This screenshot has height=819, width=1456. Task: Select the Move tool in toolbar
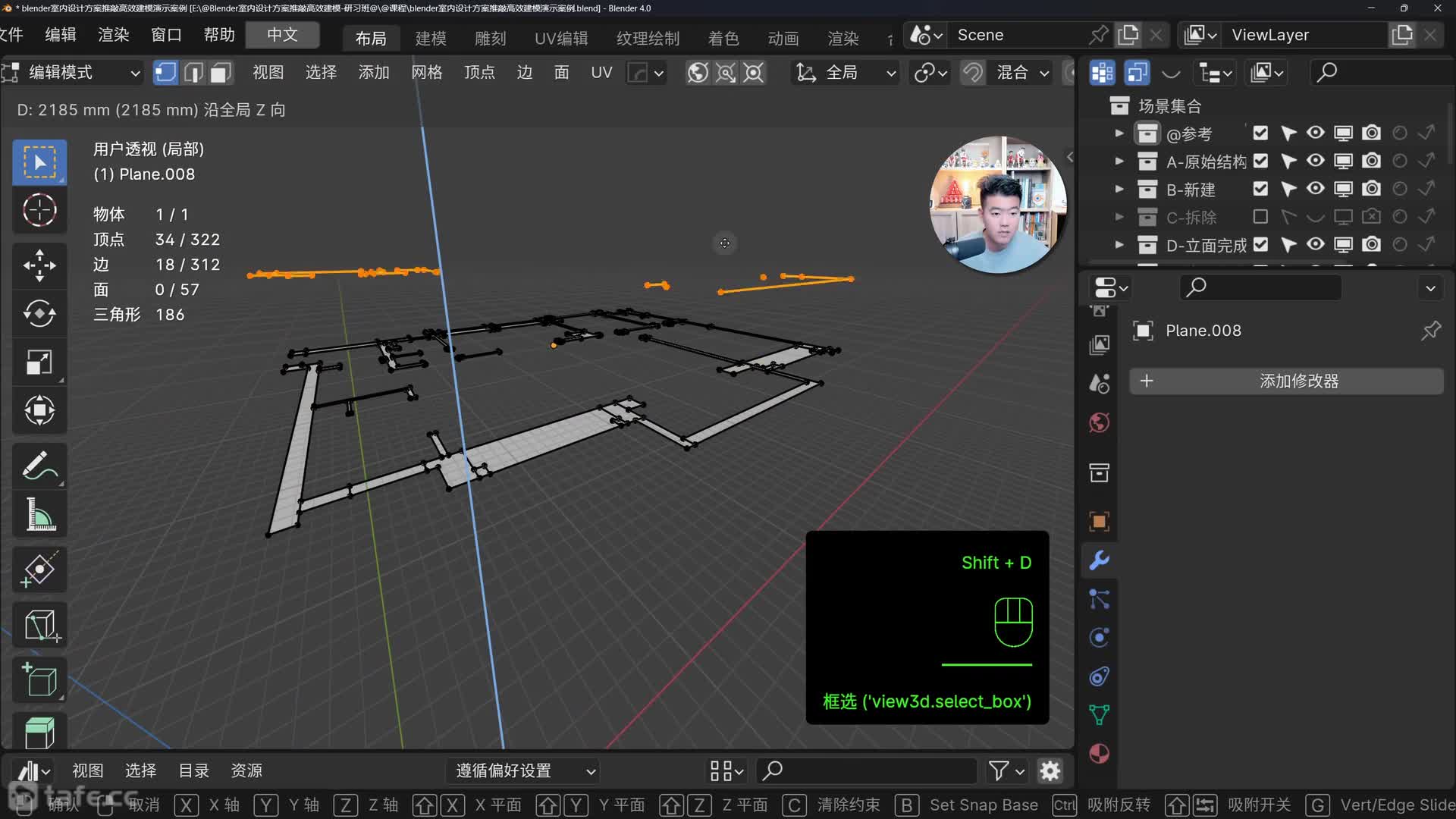(x=39, y=265)
